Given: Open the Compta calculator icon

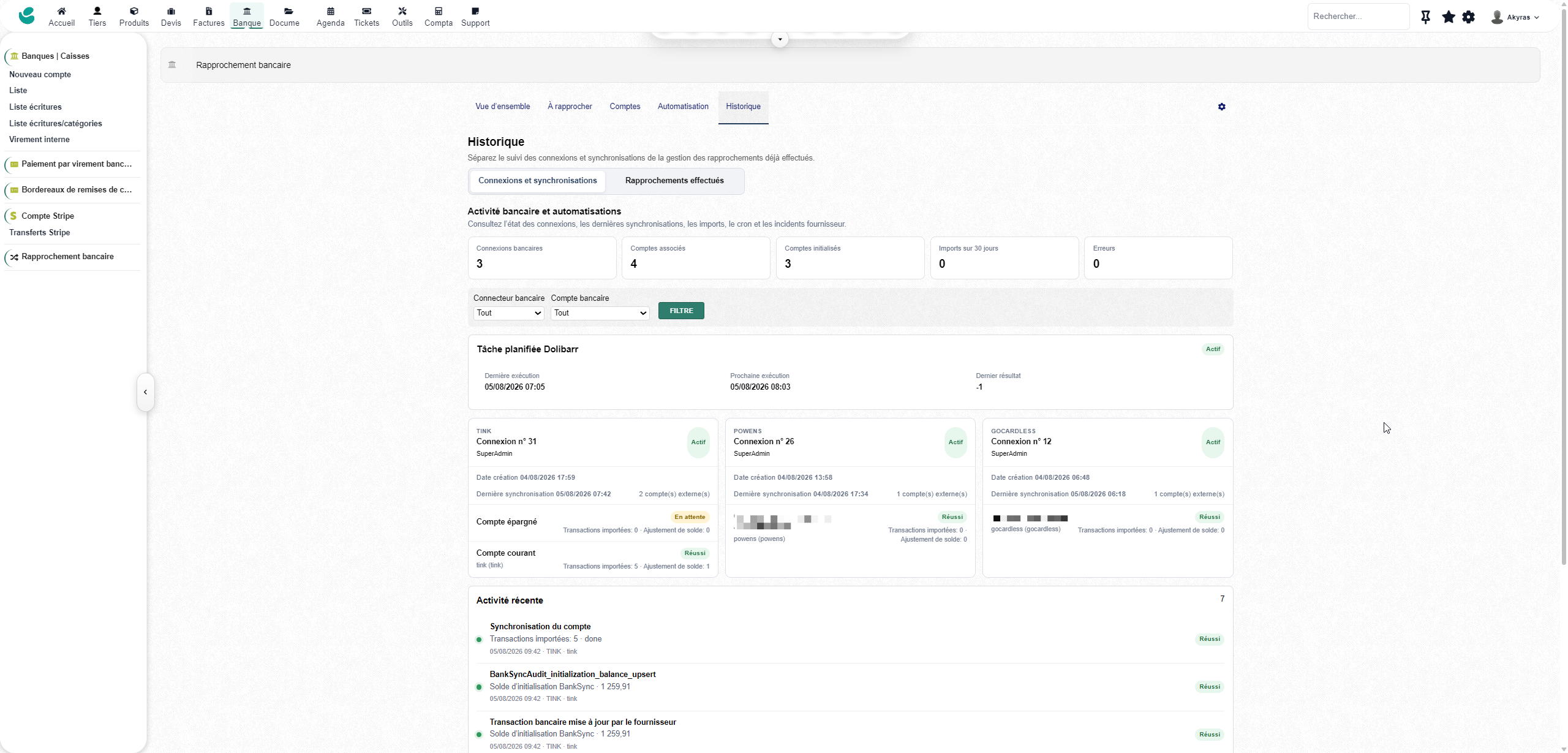Looking at the screenshot, I should 438,11.
